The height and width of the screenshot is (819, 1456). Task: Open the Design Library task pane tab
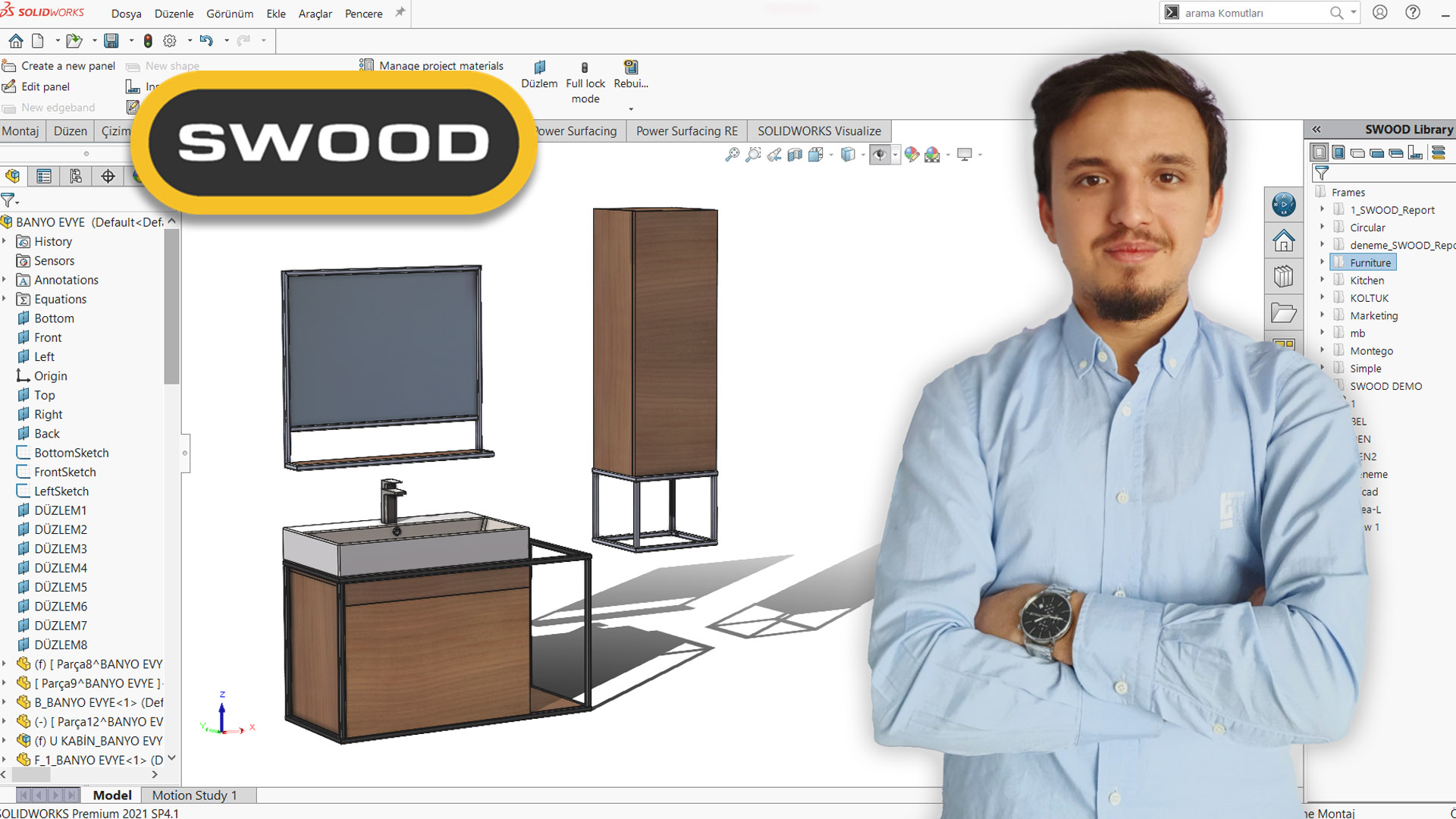[x=1283, y=276]
